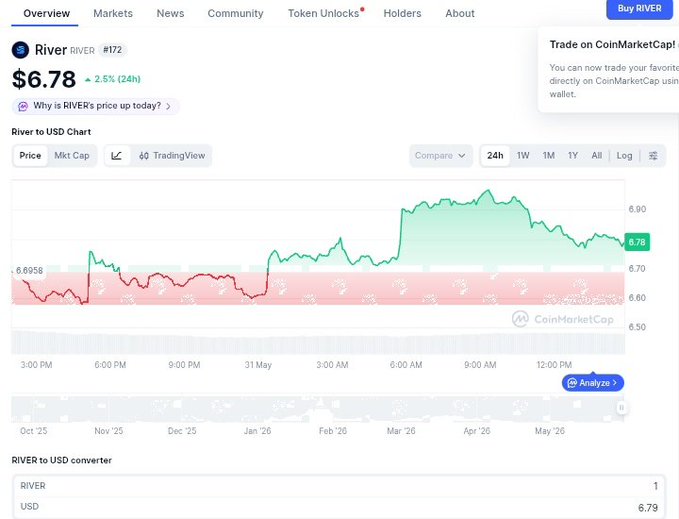Click the USD amount input field
679x519 pixels.
339,507
